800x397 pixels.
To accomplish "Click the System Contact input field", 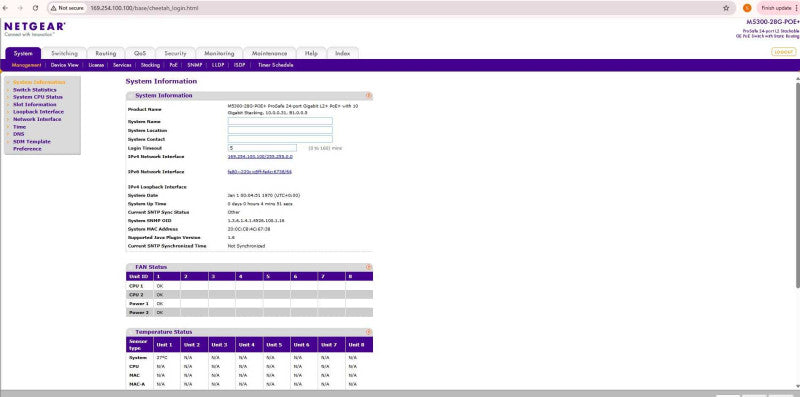I will [x=280, y=139].
